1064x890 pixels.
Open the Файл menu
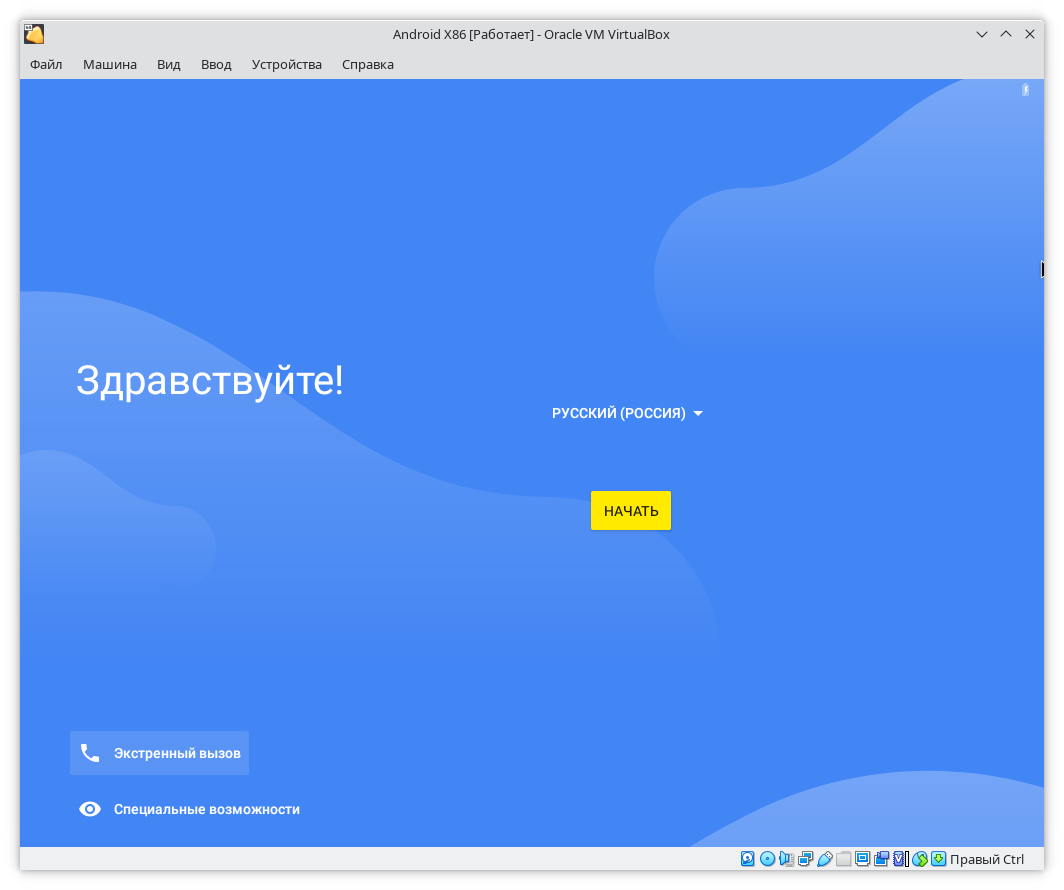pos(46,64)
